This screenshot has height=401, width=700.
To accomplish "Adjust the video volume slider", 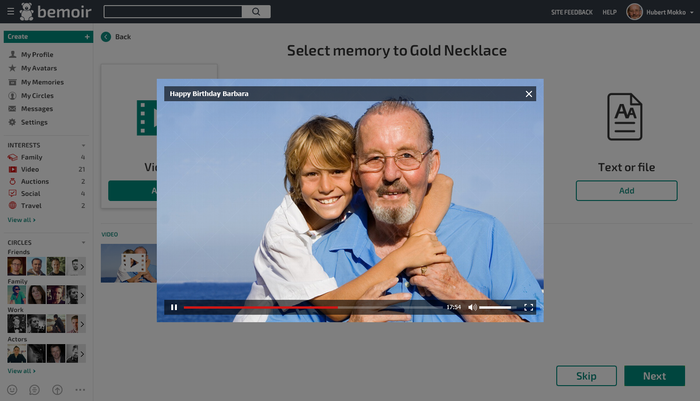I will [x=496, y=307].
